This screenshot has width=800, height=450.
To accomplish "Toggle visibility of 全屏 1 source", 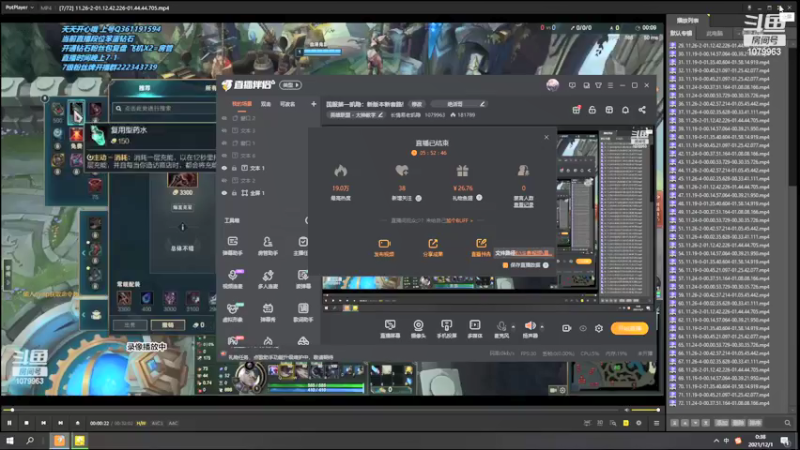I will click(224, 193).
